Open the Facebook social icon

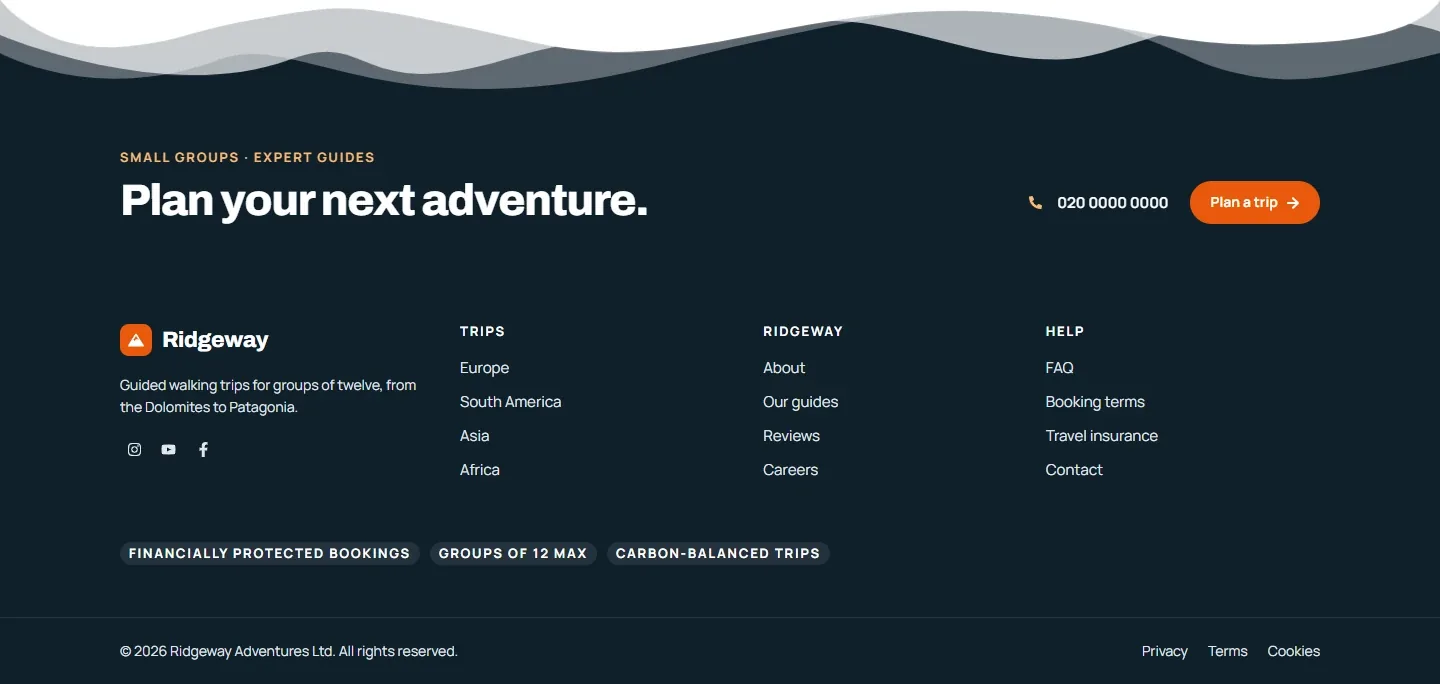click(x=203, y=450)
